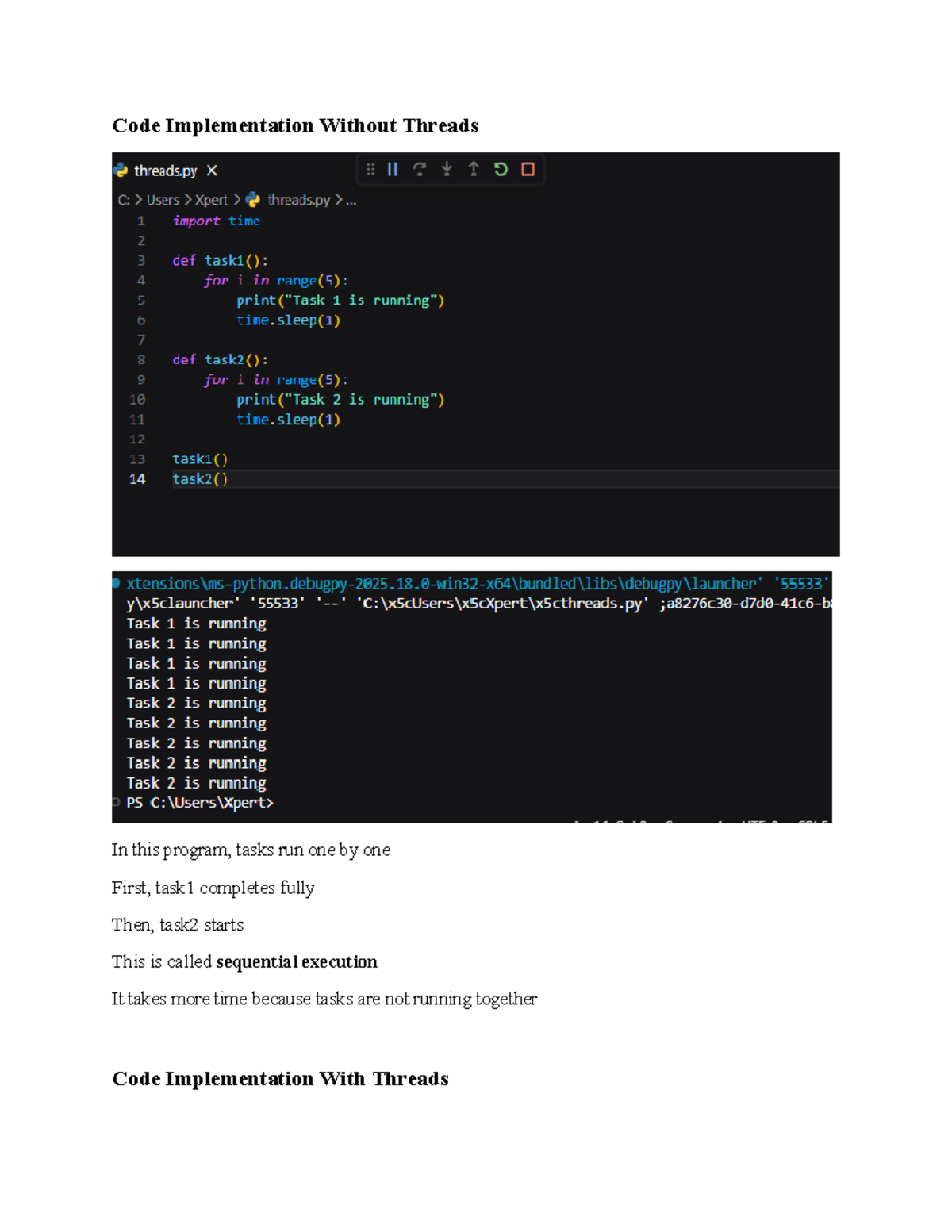Click the Step Out debug icon
Screen dimensions: 952x1232
[474, 169]
